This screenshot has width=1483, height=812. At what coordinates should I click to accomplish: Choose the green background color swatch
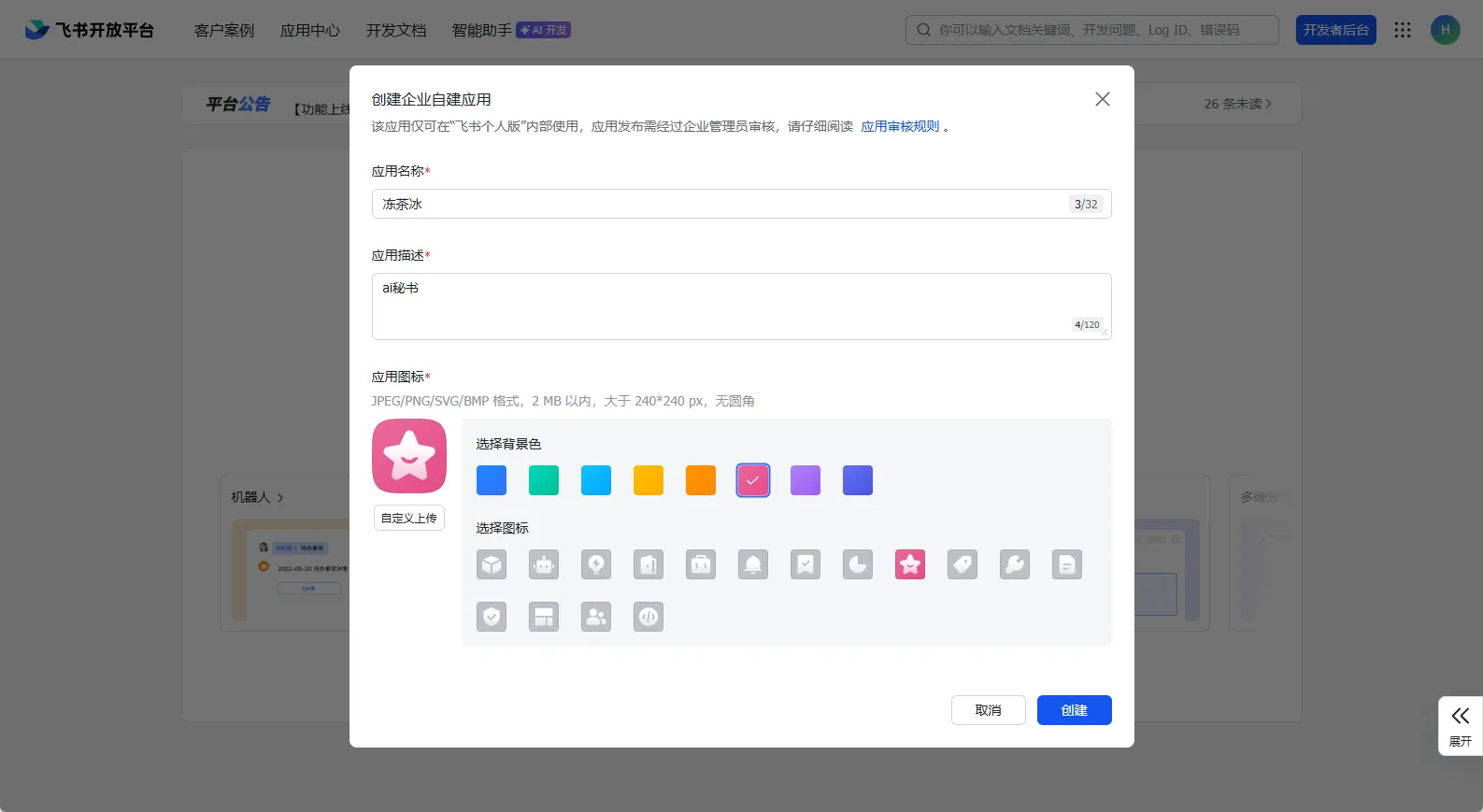click(x=544, y=480)
